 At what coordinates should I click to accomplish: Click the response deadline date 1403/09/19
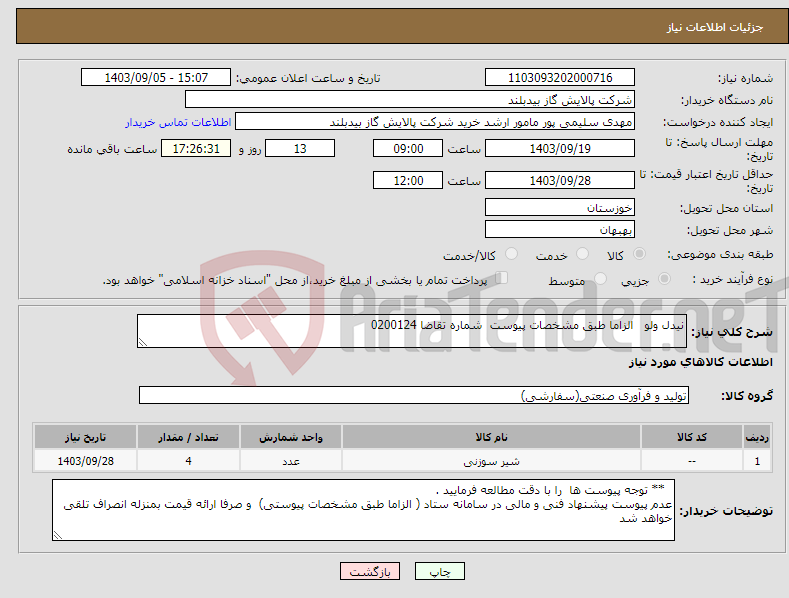pos(560,148)
